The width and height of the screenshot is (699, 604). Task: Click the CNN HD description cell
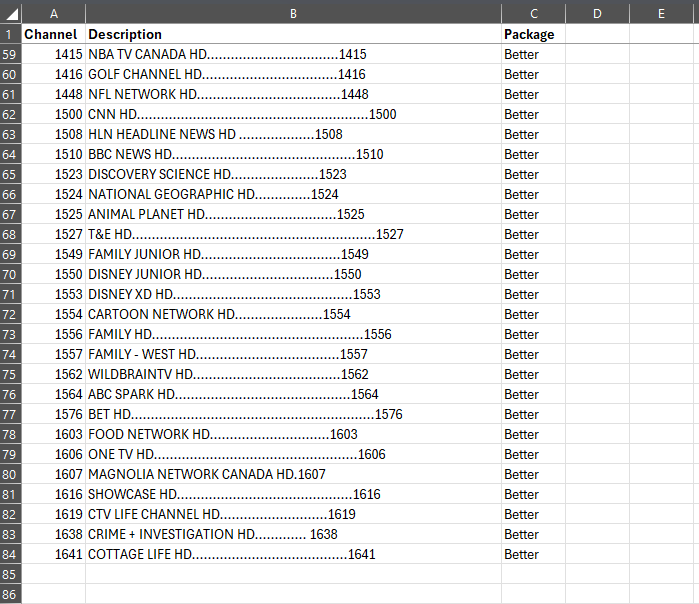(x=293, y=114)
